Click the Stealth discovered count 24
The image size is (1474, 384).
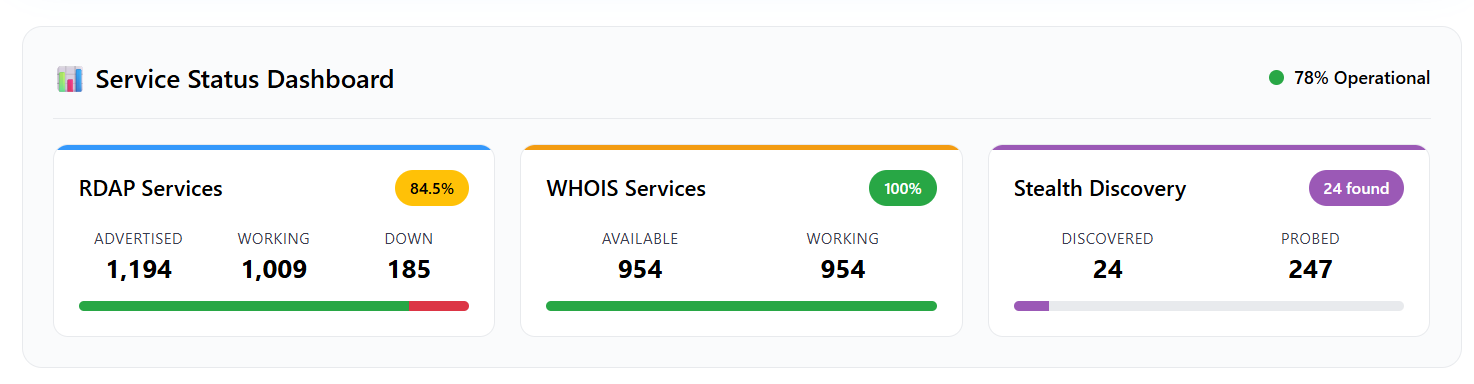click(x=1107, y=269)
